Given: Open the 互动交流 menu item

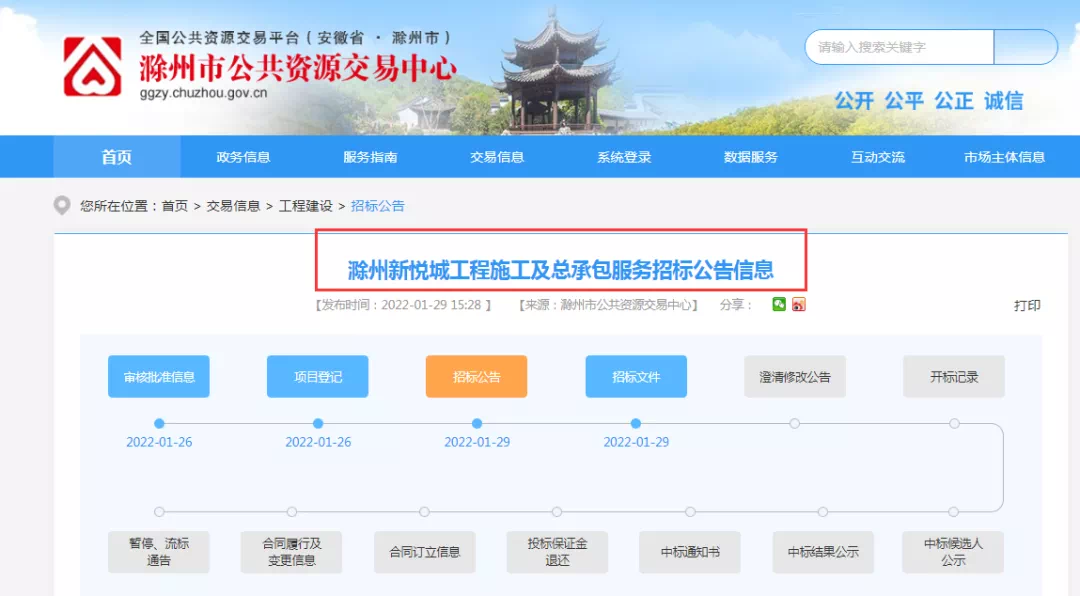Looking at the screenshot, I should [x=878, y=156].
